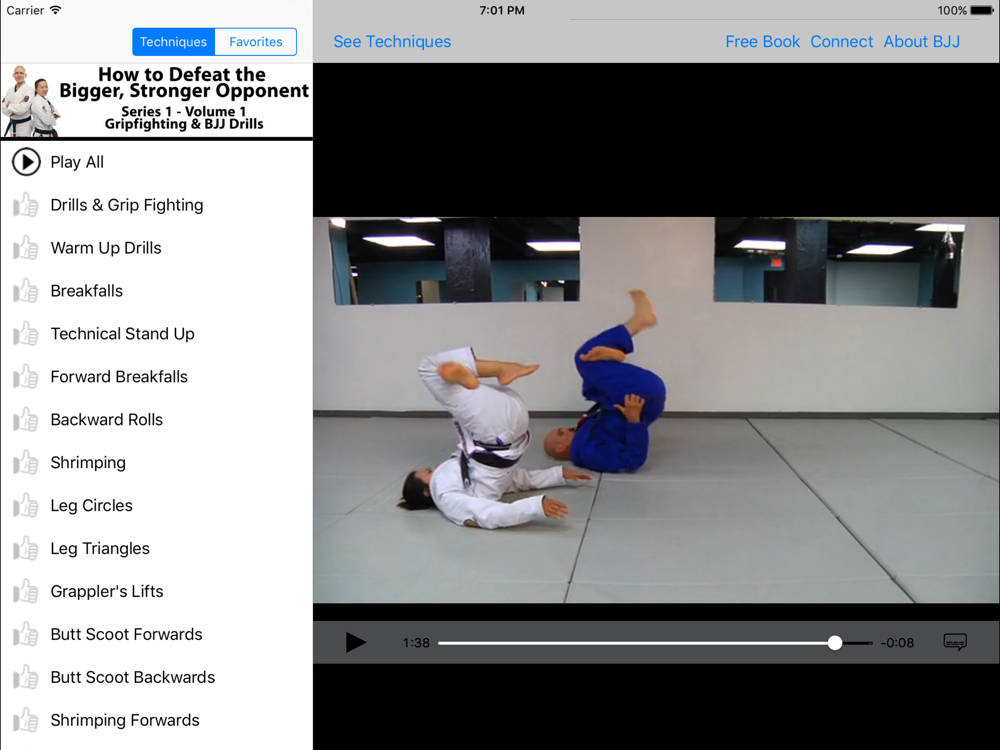Like Shrimping Forwards via thumbs-up icon
This screenshot has height=750, width=1000.
tap(26, 720)
